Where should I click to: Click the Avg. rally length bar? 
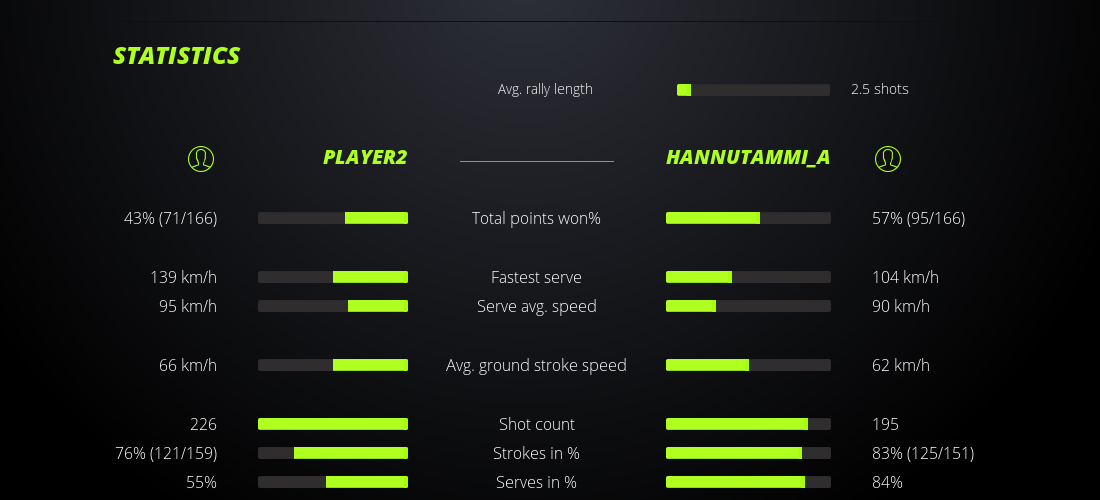[753, 90]
